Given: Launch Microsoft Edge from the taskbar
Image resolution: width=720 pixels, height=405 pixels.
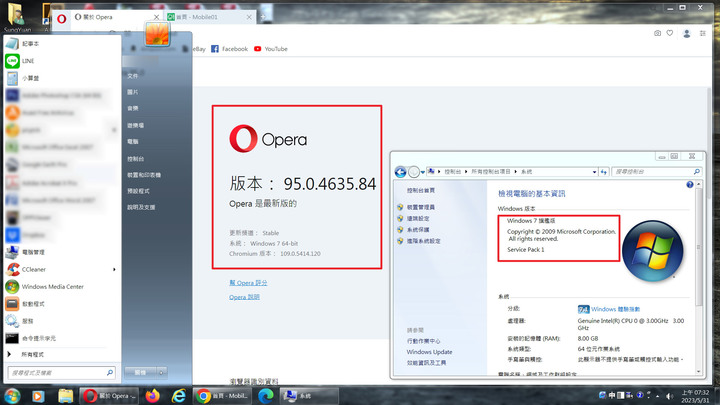Looking at the screenshot, I should click(x=265, y=396).
